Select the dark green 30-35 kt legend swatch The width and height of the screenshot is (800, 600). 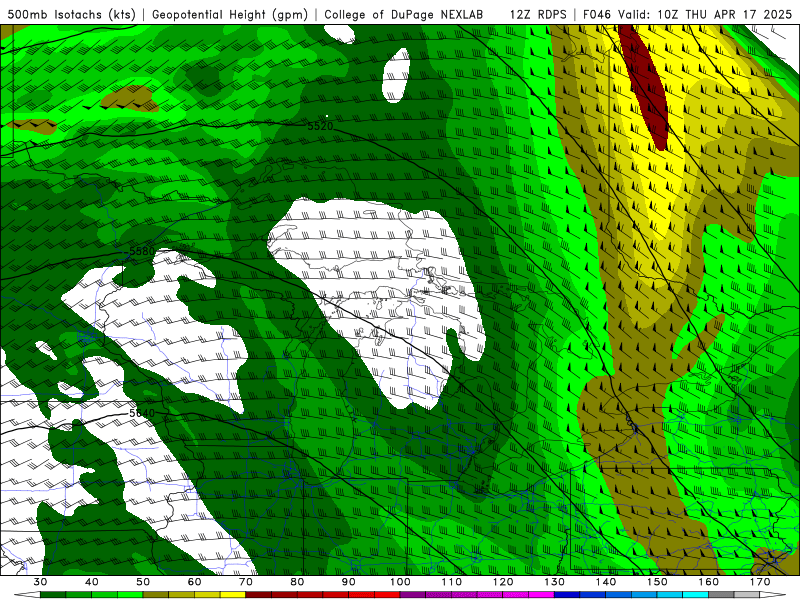53,595
